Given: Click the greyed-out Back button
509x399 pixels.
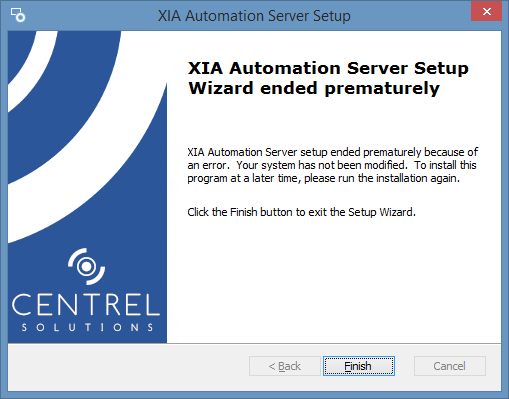Looking at the screenshot, I should point(285,366).
